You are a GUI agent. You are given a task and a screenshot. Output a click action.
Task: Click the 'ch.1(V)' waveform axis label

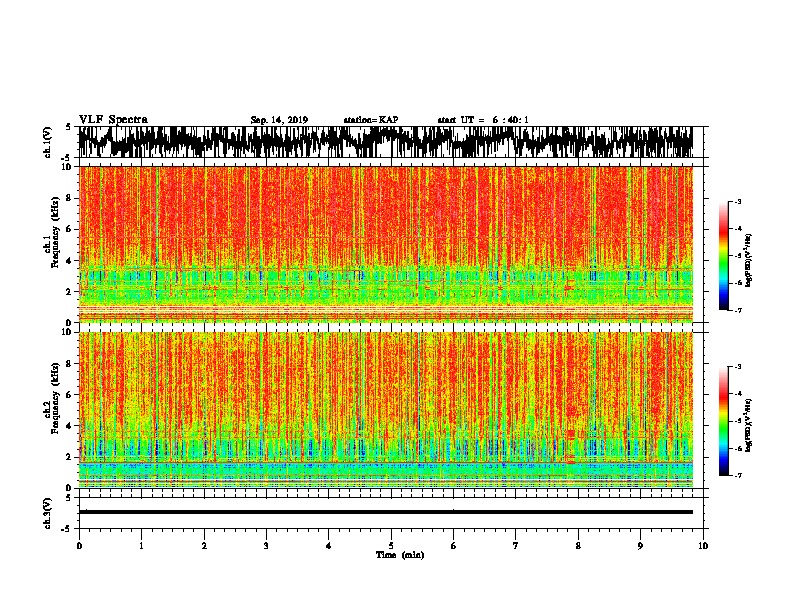[x=47, y=142]
